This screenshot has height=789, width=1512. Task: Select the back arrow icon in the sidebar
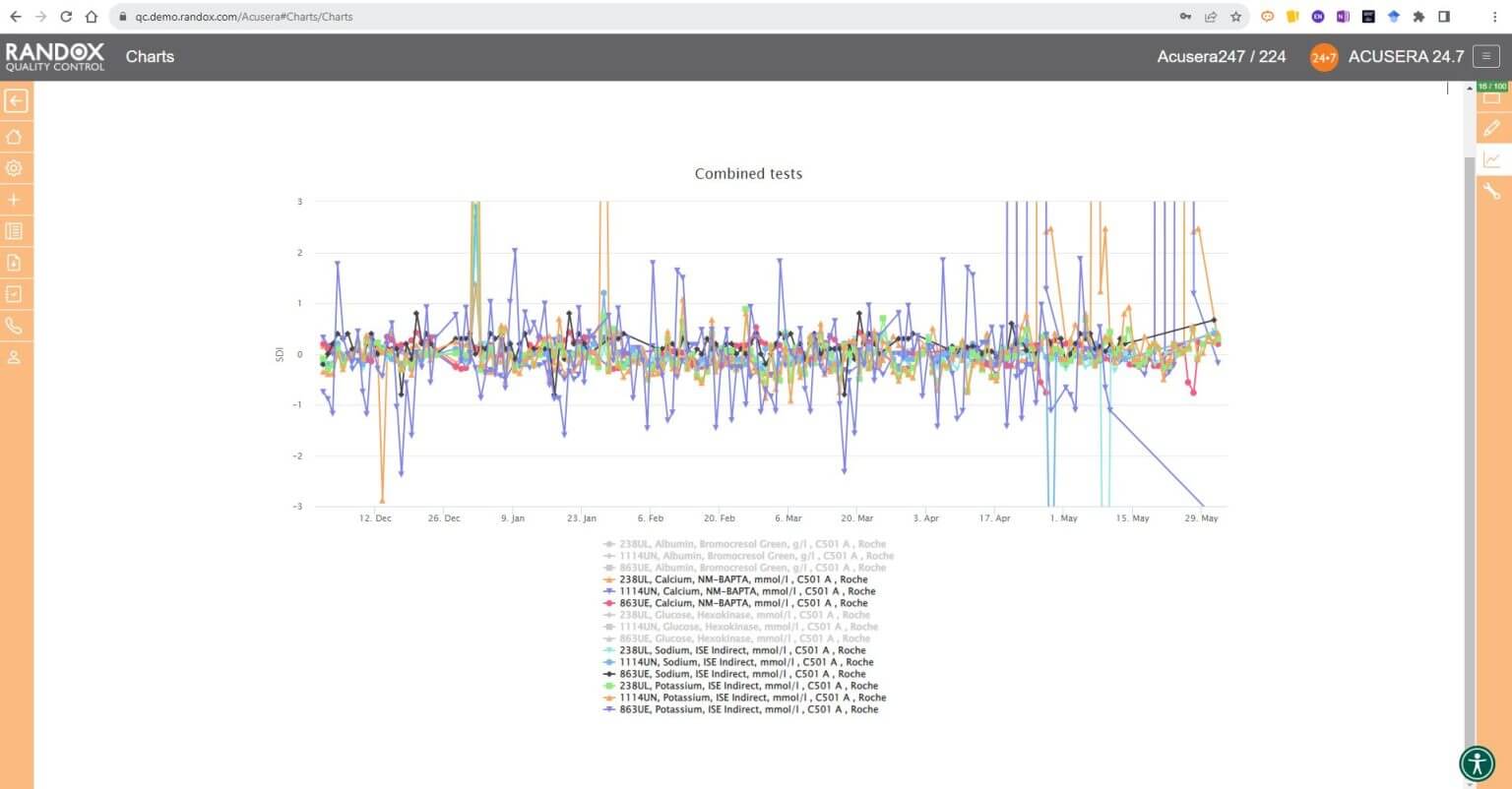[15, 99]
